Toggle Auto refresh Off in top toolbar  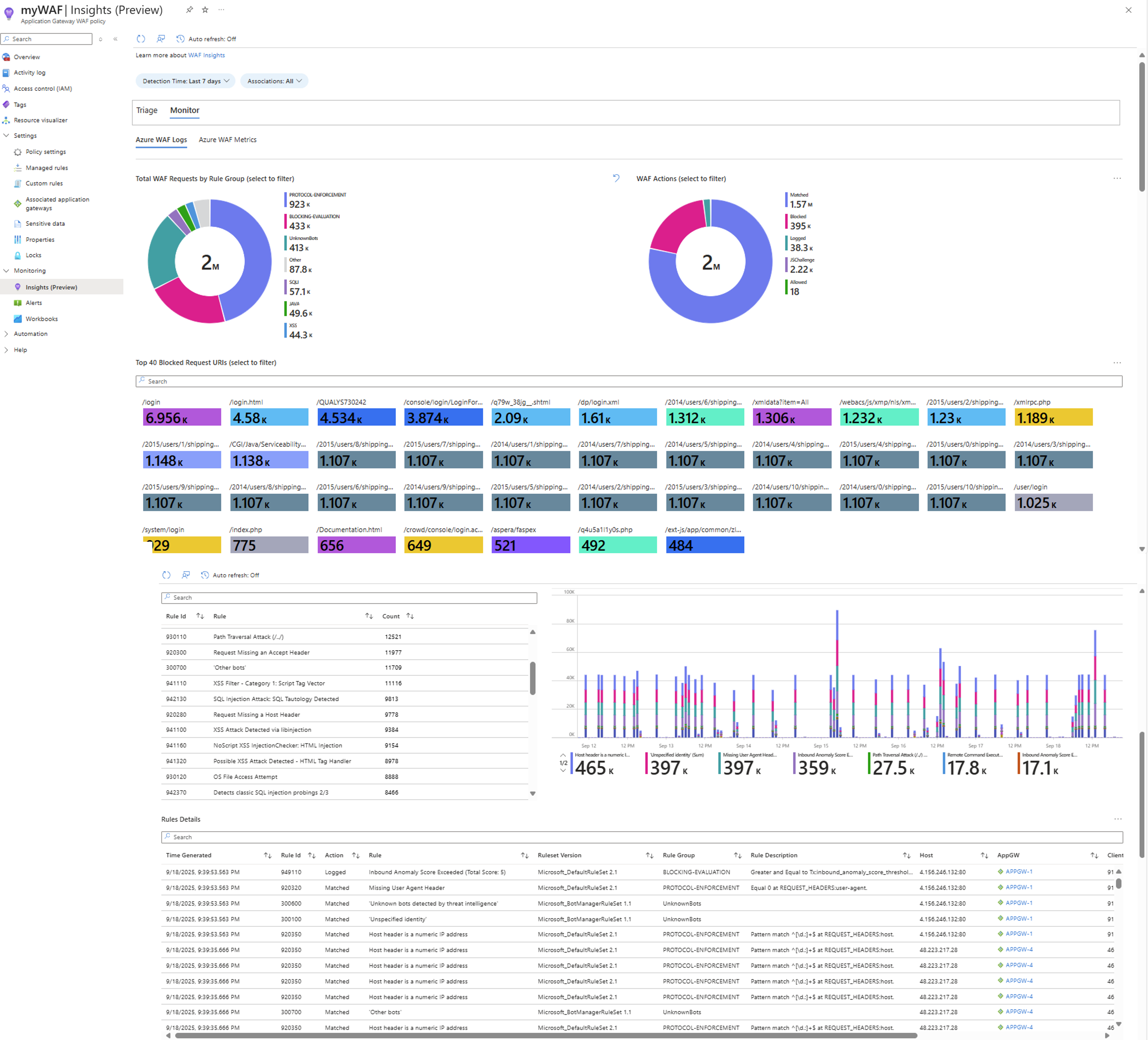pyautogui.click(x=206, y=39)
